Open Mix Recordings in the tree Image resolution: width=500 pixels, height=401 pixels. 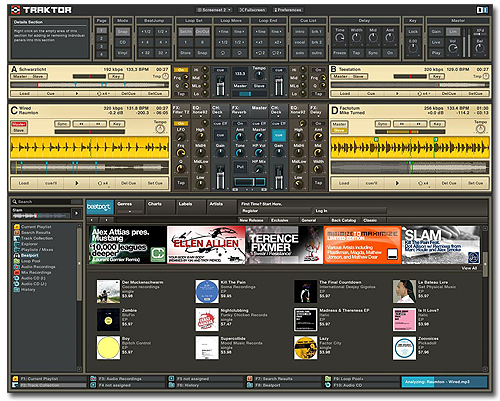[x=16, y=272]
